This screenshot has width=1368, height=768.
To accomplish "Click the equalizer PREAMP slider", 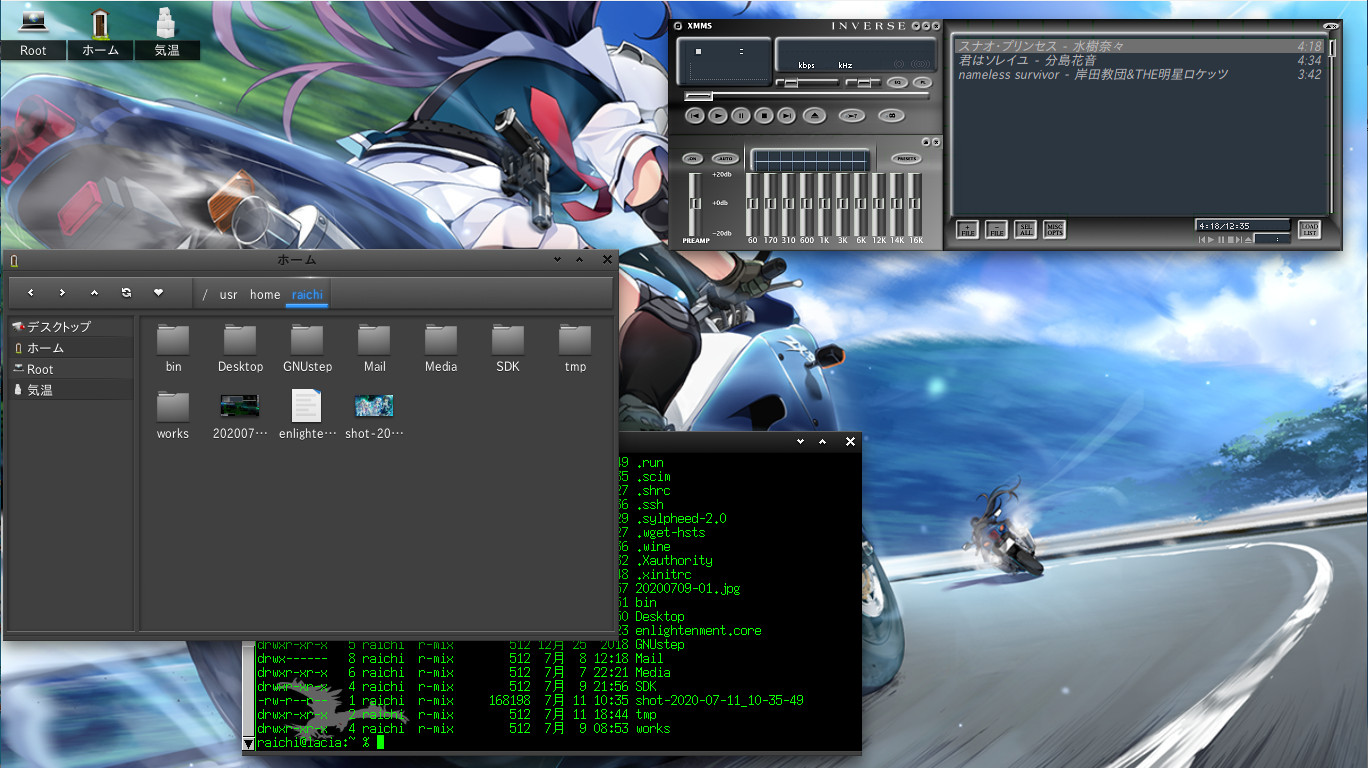I will (x=695, y=204).
